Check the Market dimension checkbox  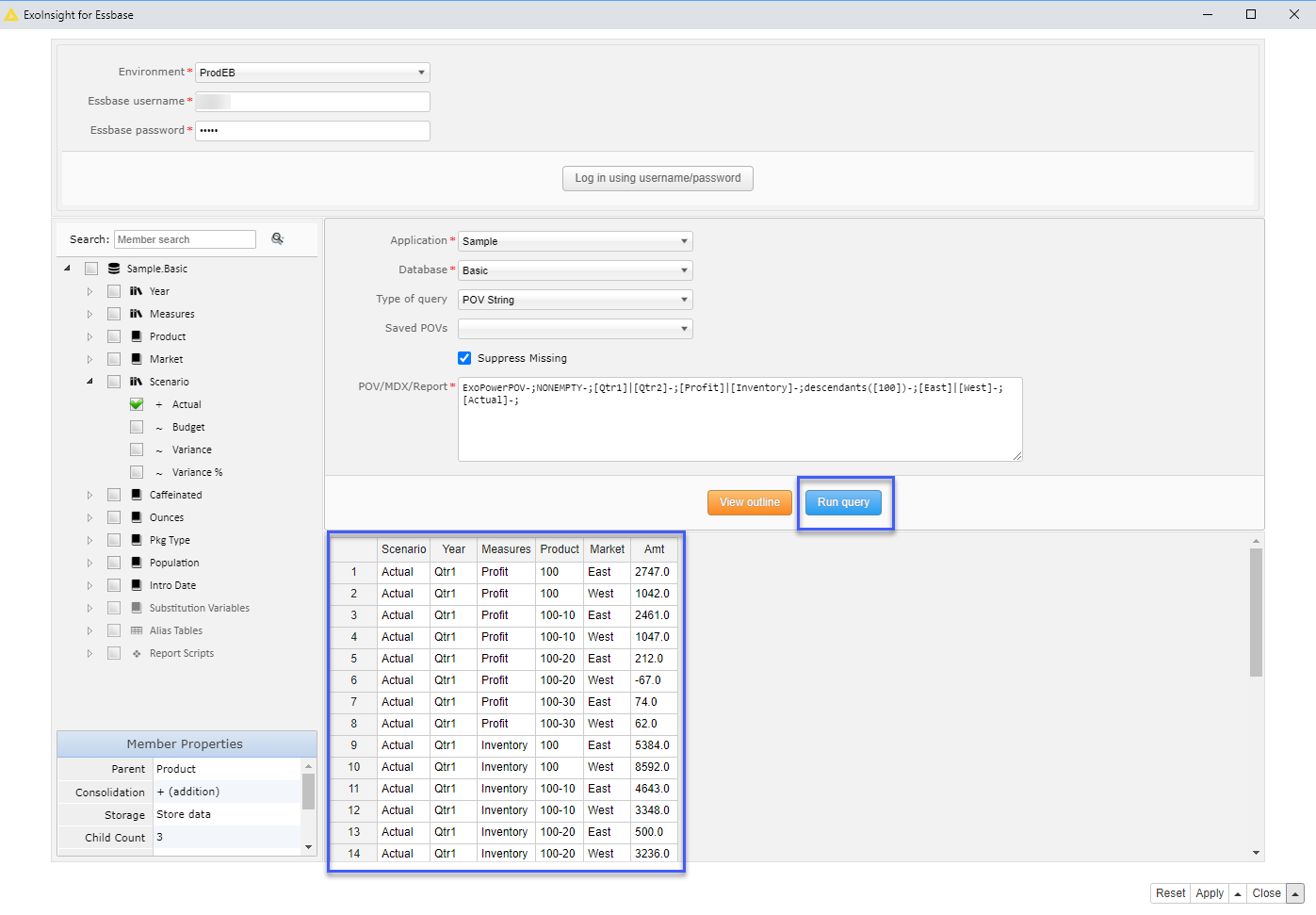coord(114,359)
